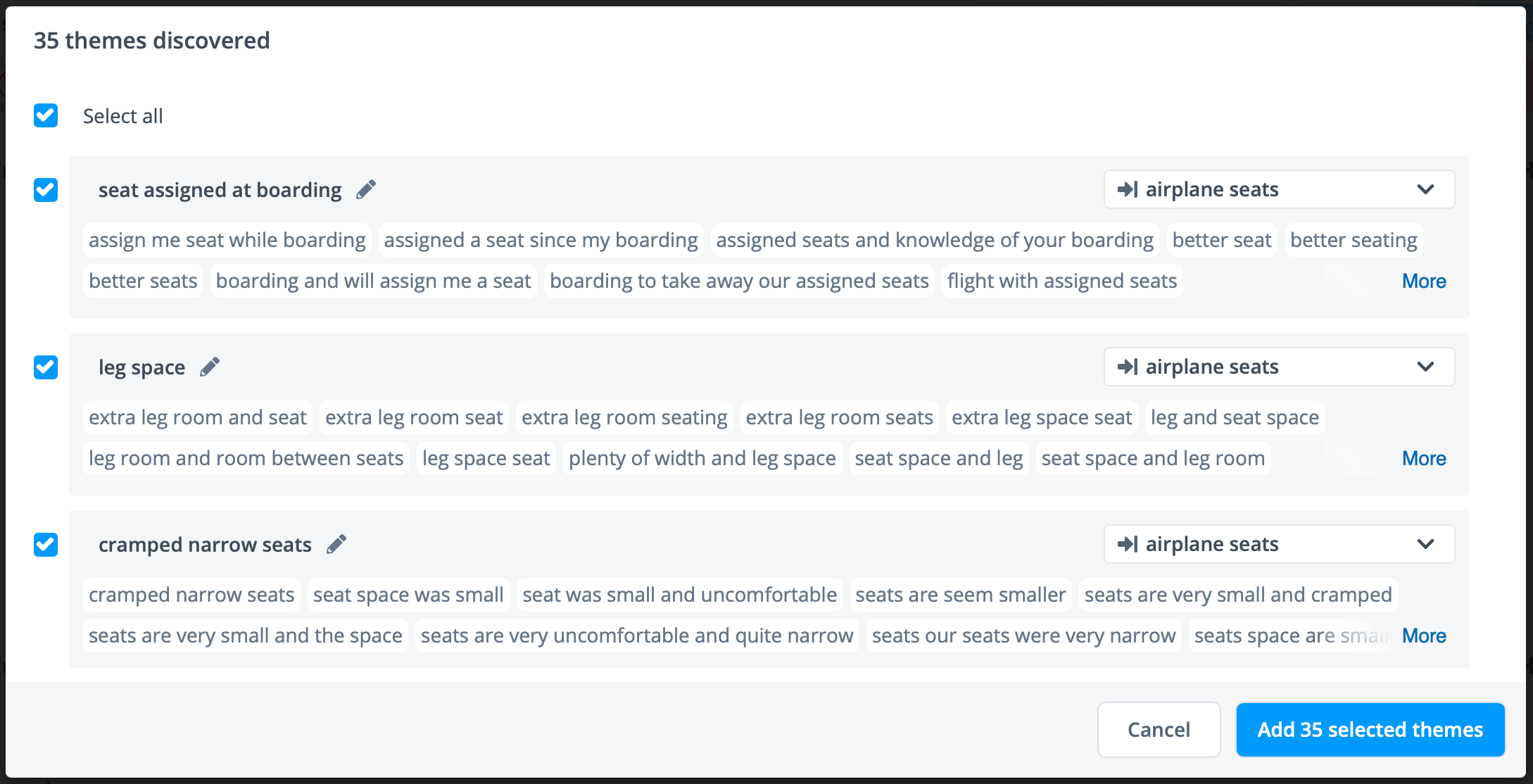Toggle the Select all checkbox
Viewport: 1533px width, 784px height.
point(46,115)
